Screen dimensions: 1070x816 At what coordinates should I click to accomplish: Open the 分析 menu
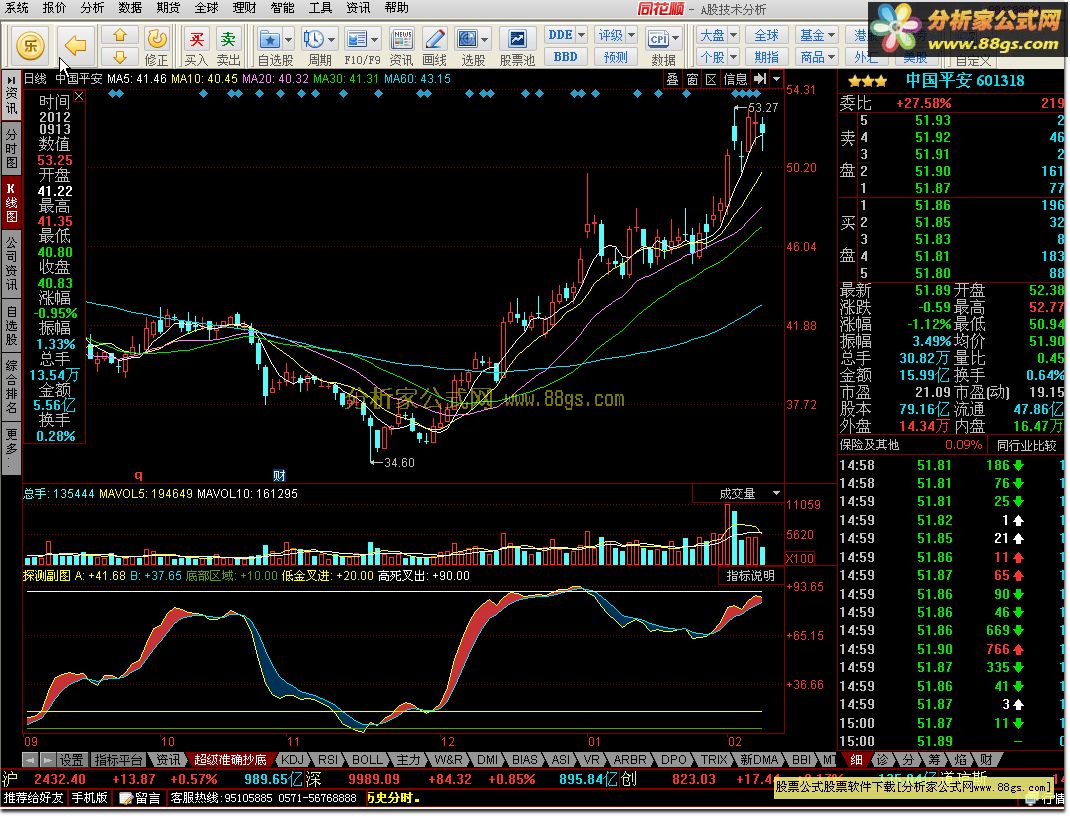coord(92,8)
